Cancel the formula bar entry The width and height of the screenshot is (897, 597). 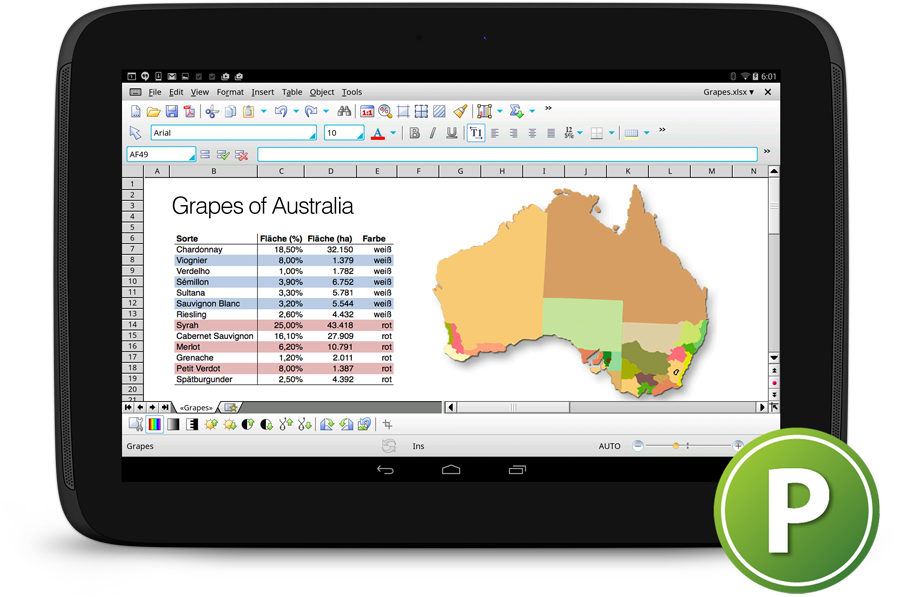click(241, 154)
